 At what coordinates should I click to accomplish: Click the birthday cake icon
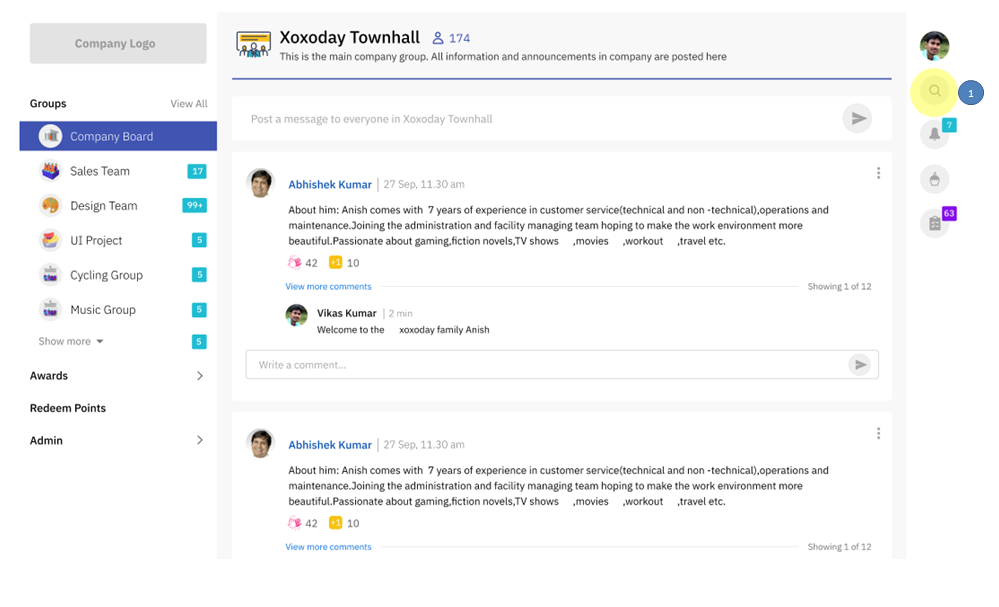click(934, 179)
